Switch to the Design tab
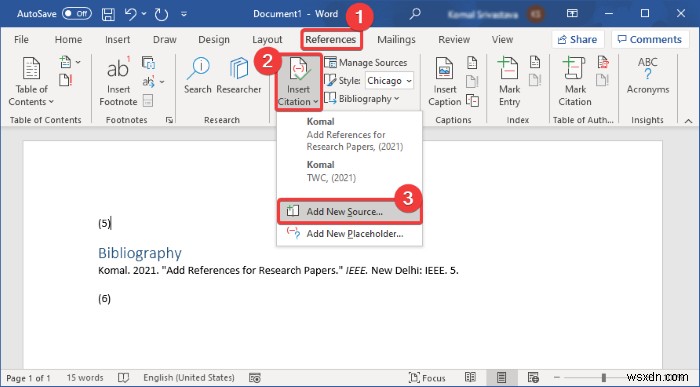Image resolution: width=700 pixels, height=387 pixels. coord(214,39)
